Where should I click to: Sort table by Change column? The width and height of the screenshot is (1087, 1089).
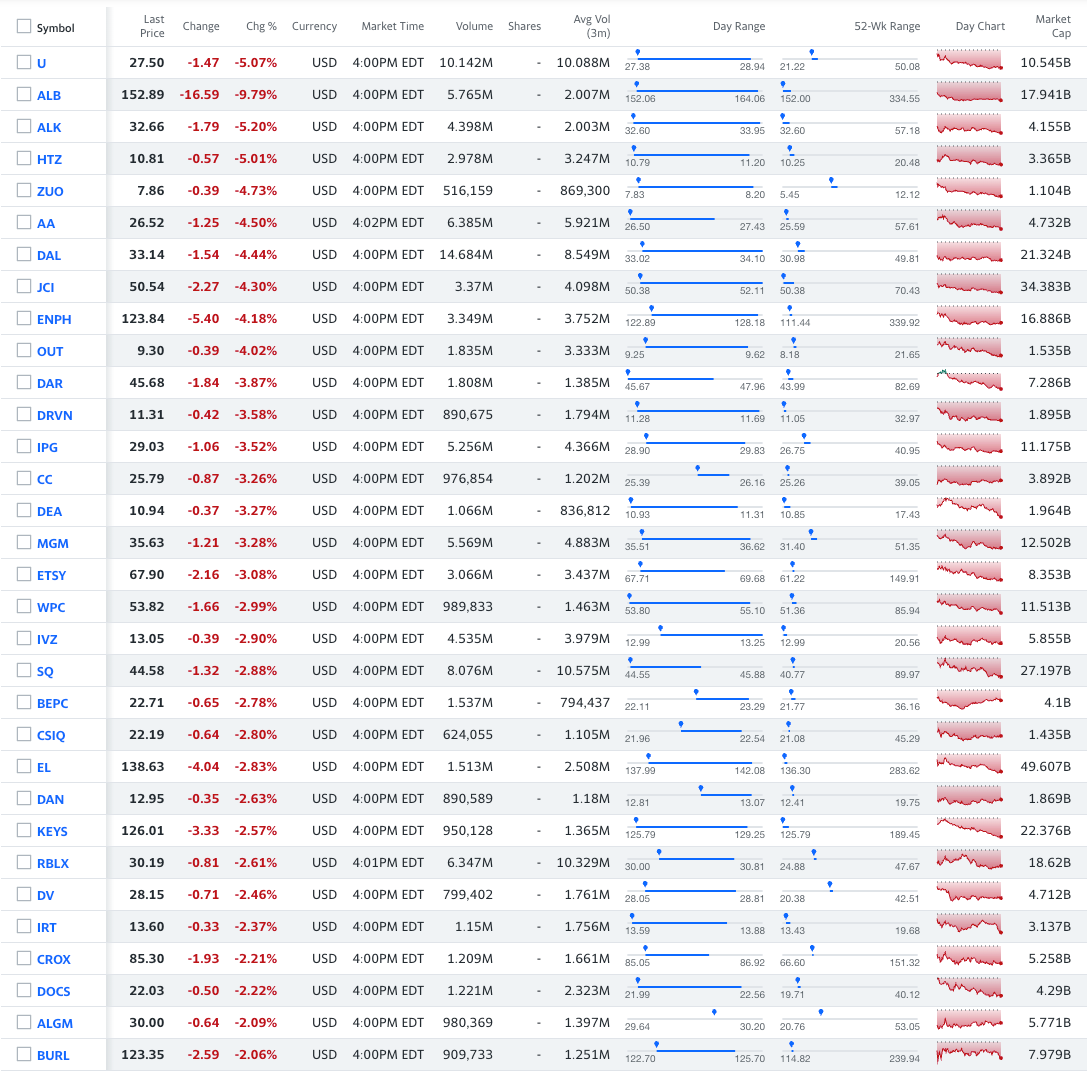coord(201,26)
